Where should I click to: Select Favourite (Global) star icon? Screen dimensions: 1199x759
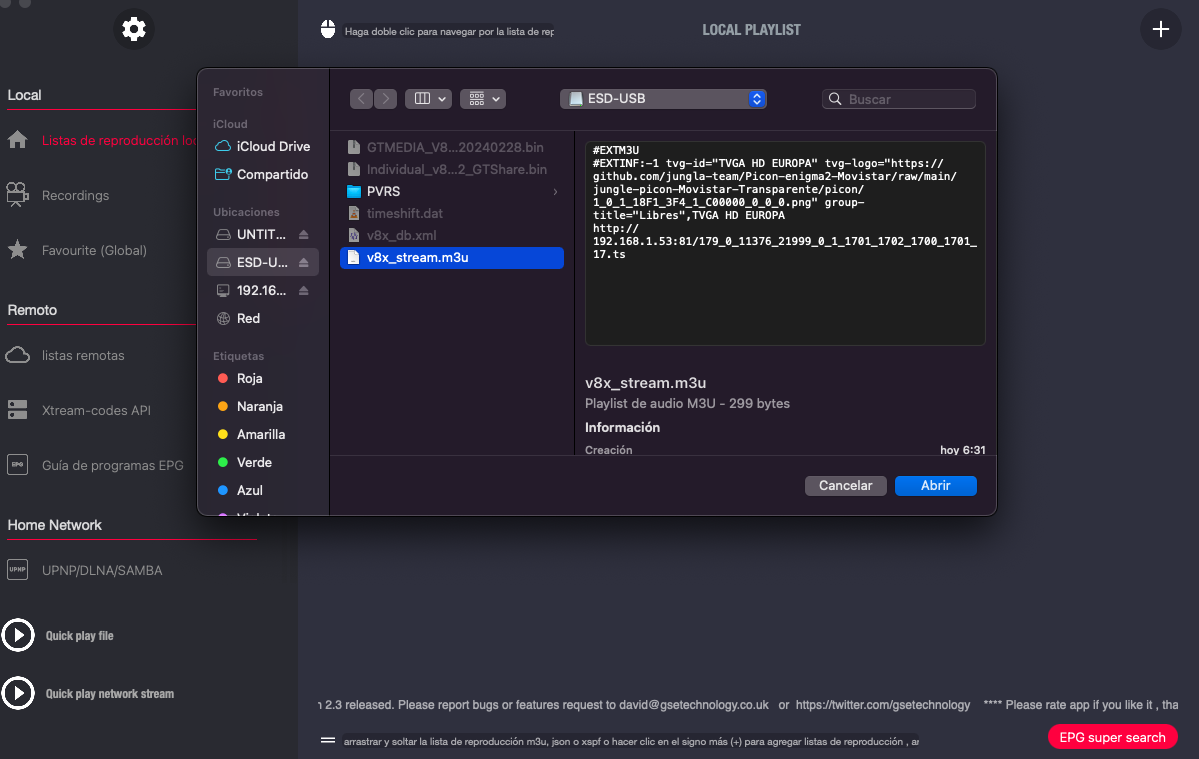pyautogui.click(x=17, y=250)
